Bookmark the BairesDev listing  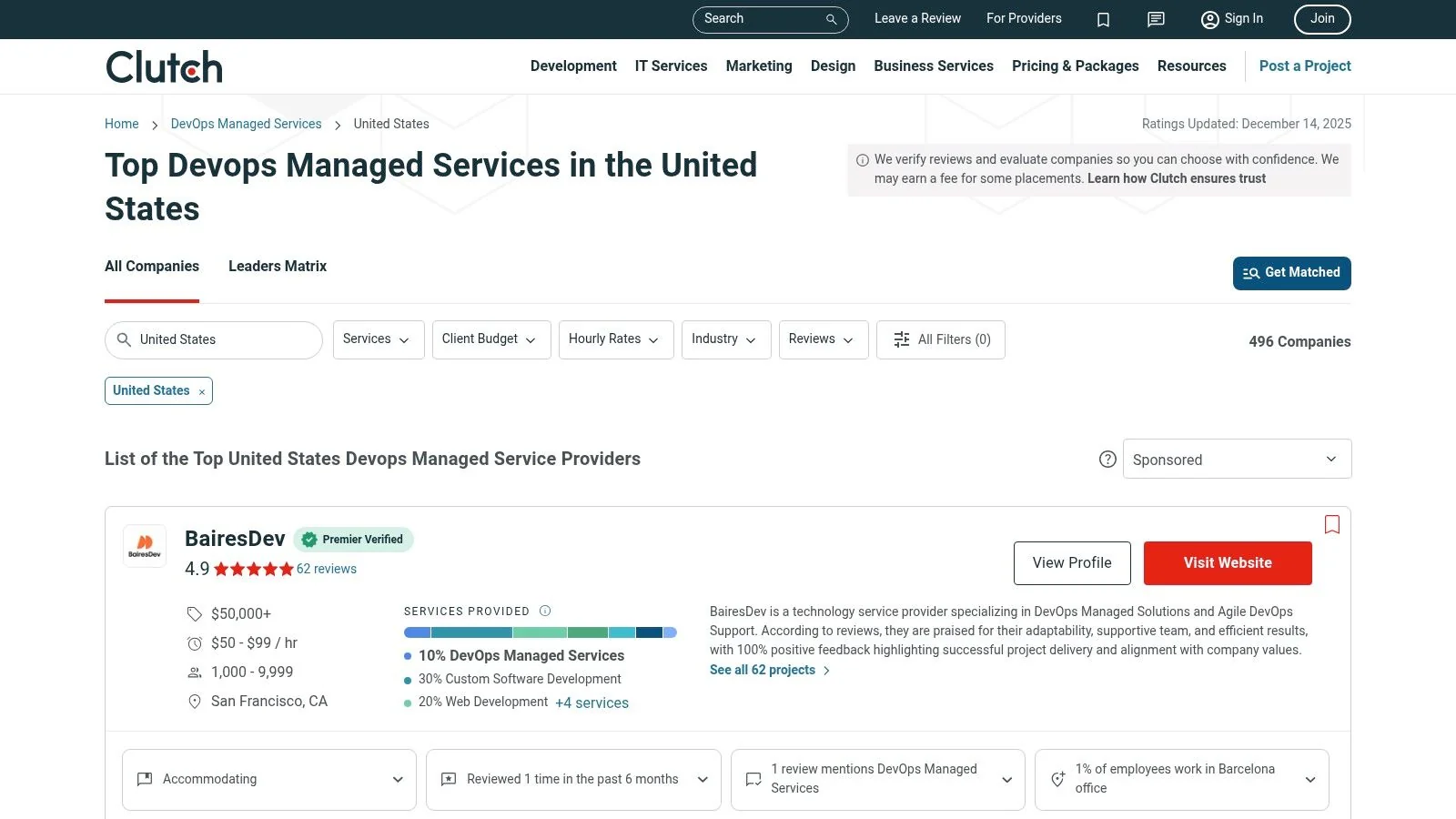(1331, 525)
